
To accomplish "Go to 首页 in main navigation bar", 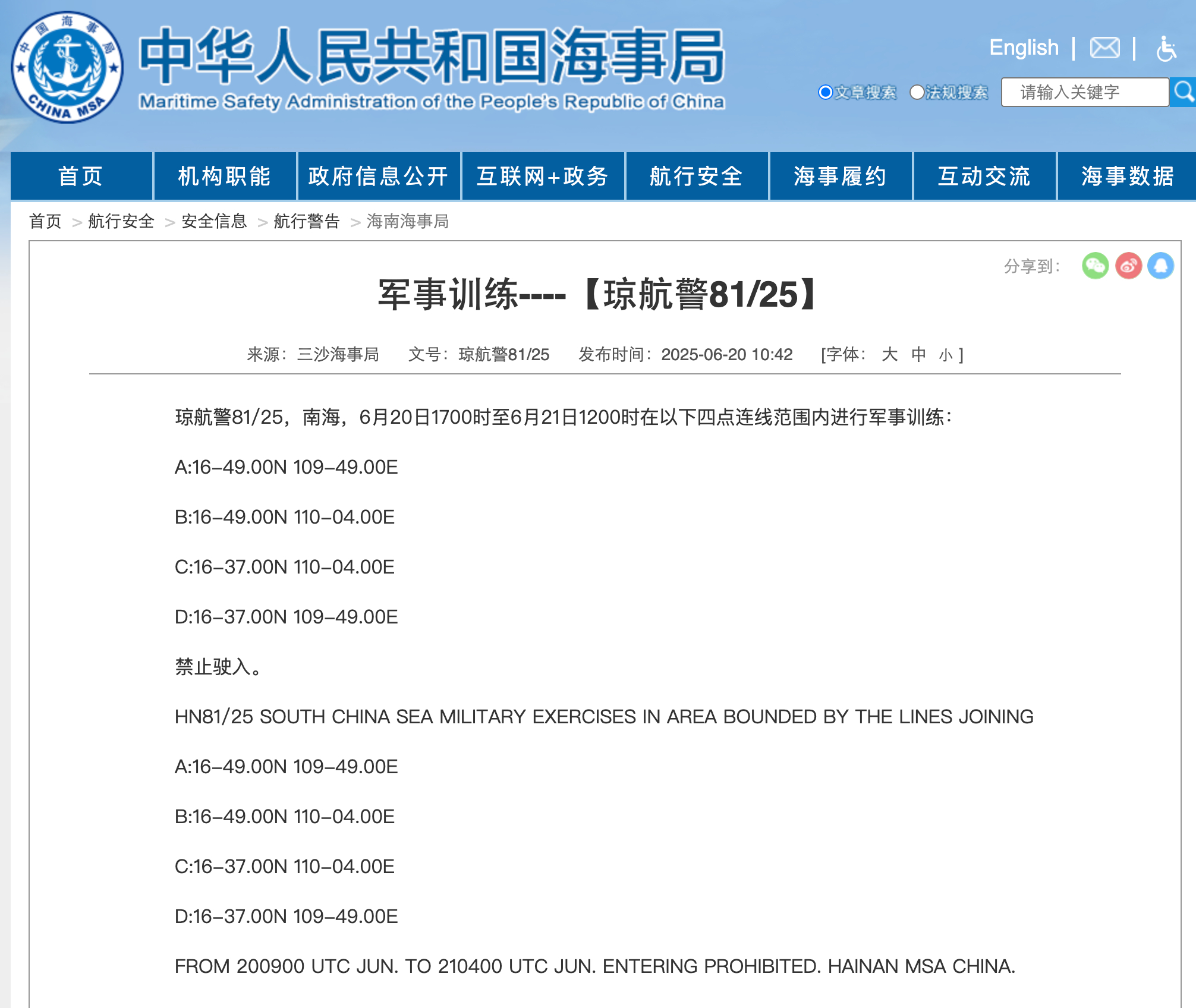I will click(81, 176).
